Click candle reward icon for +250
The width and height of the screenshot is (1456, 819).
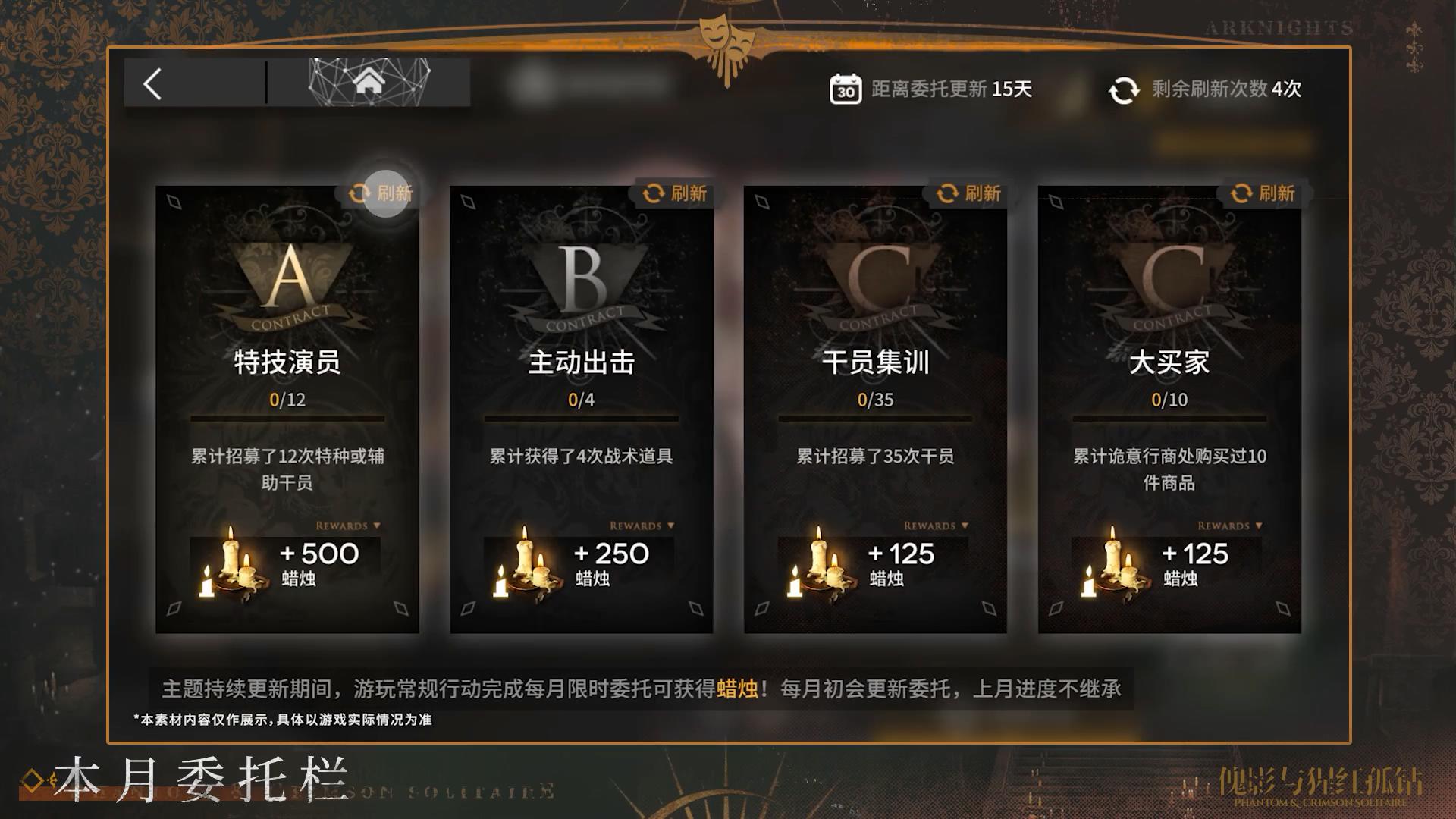[526, 565]
